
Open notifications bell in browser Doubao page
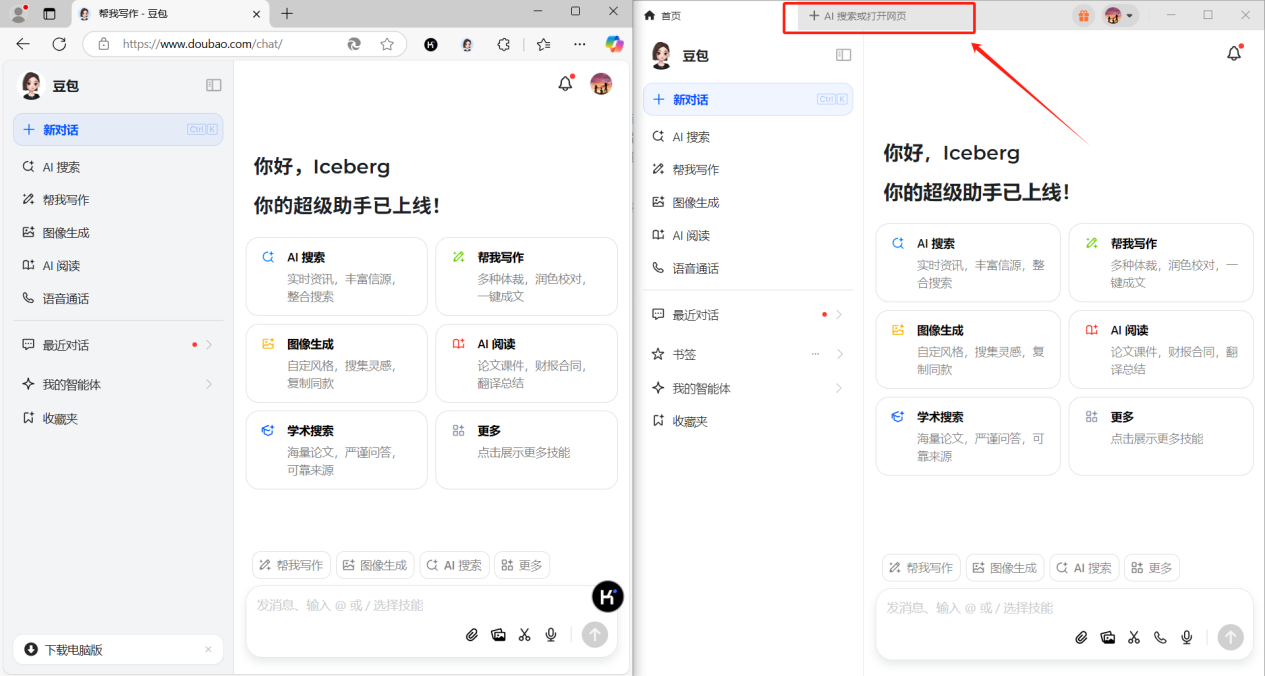[x=566, y=84]
